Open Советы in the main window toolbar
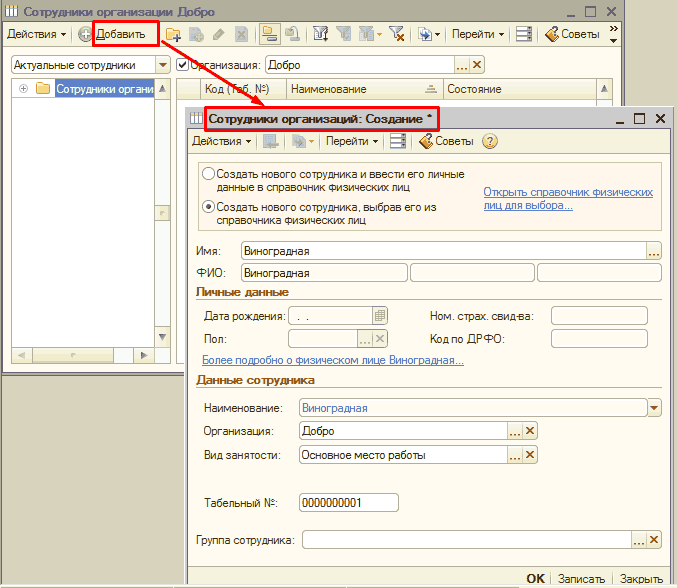The width and height of the screenshot is (677, 588). coord(573,34)
